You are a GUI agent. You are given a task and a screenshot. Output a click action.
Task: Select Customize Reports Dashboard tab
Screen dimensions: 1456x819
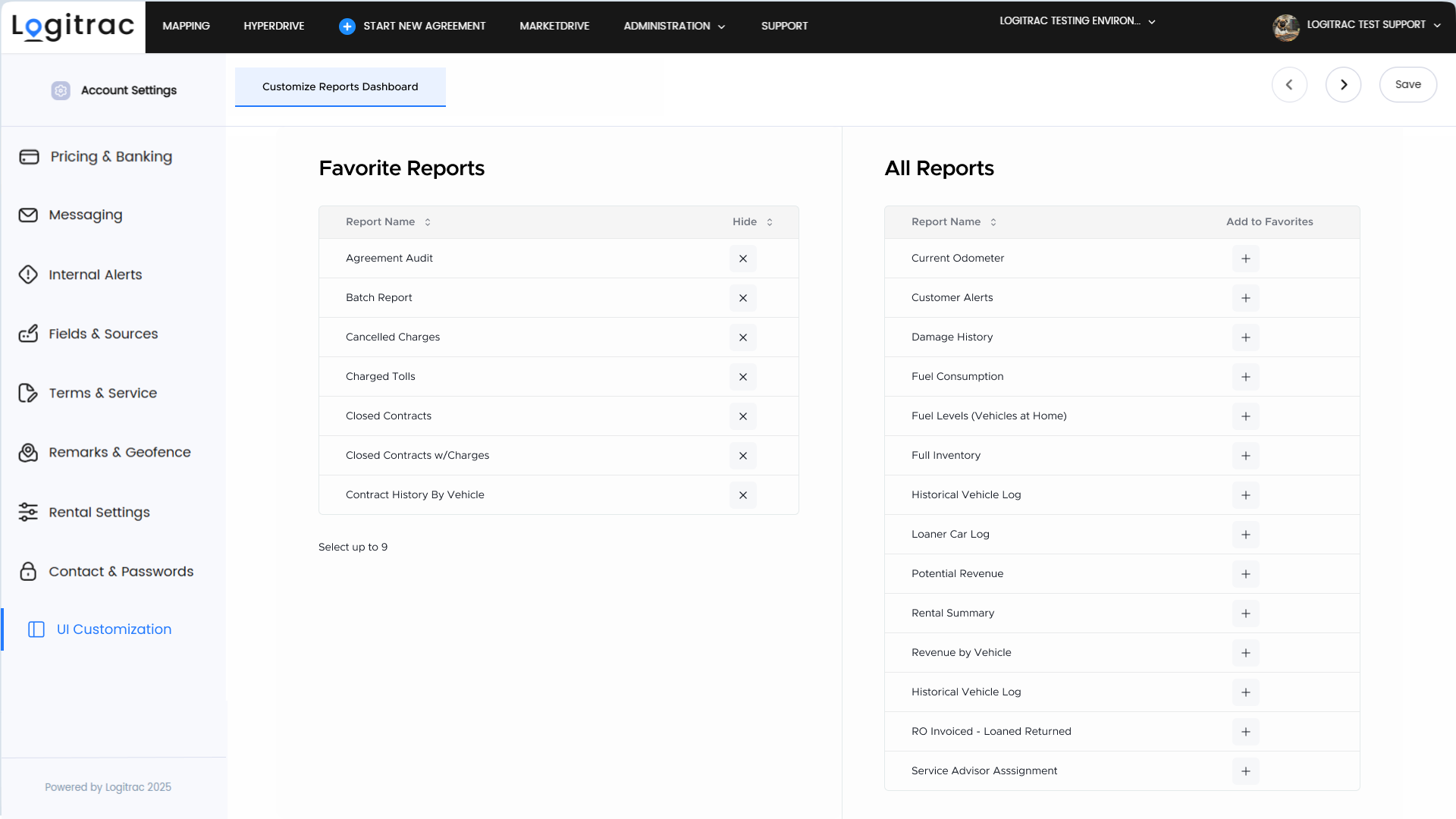tap(340, 87)
